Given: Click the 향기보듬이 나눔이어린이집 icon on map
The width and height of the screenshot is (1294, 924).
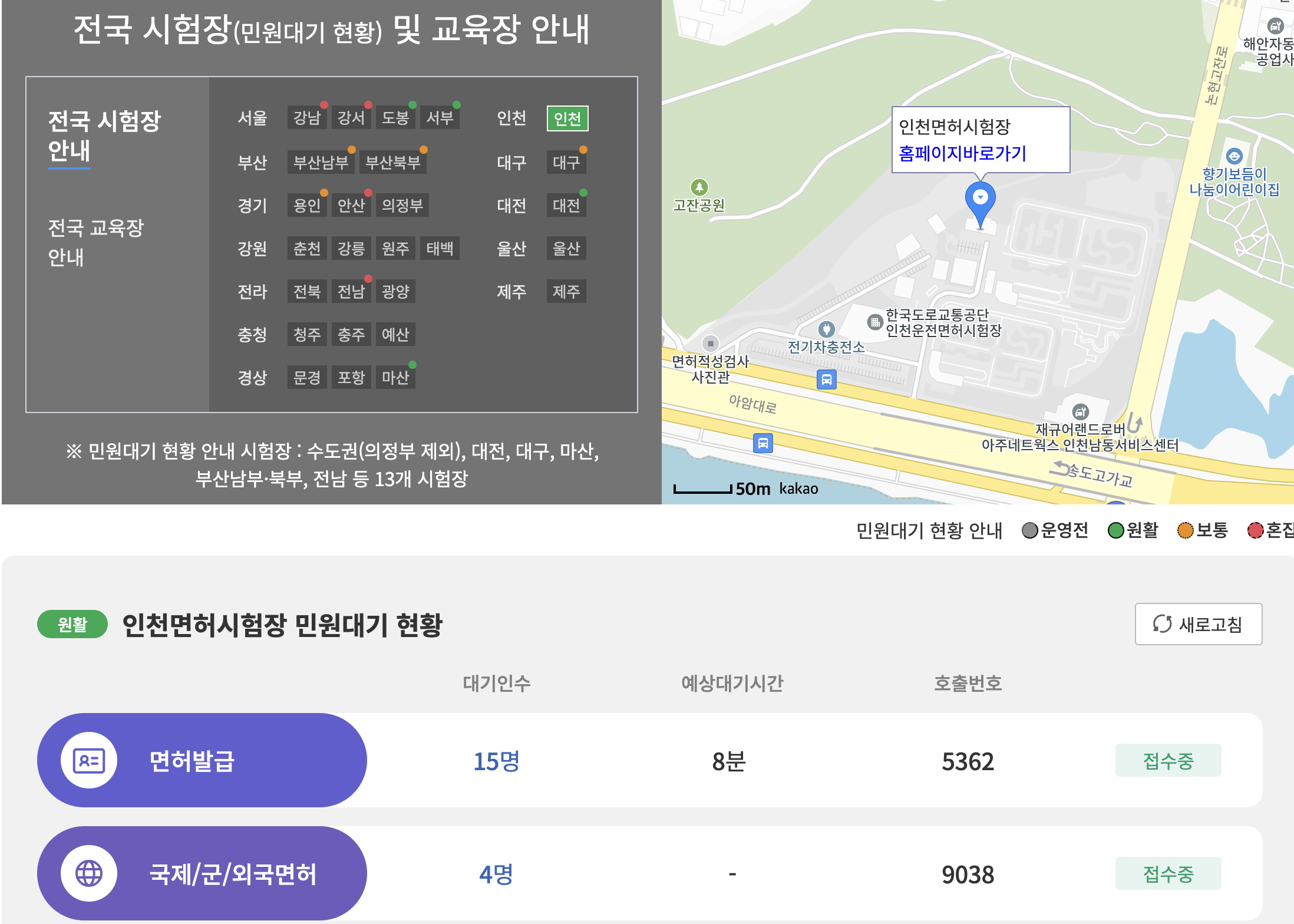Looking at the screenshot, I should [1234, 154].
